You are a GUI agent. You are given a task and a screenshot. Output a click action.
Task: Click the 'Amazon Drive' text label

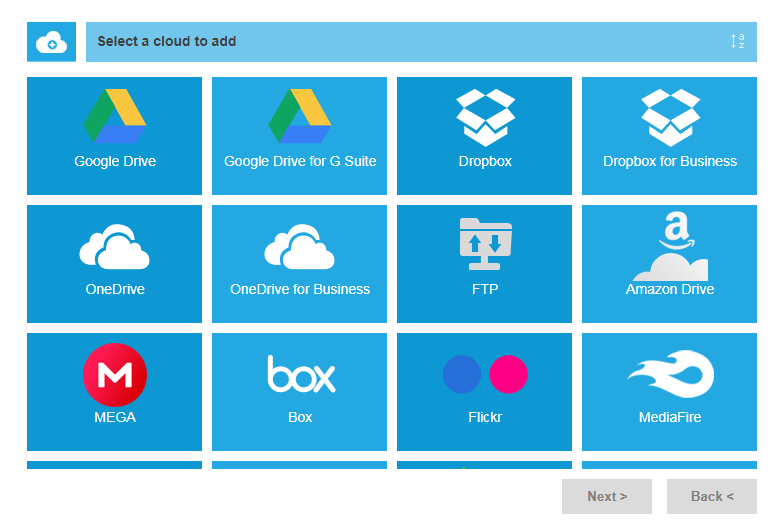(x=670, y=289)
